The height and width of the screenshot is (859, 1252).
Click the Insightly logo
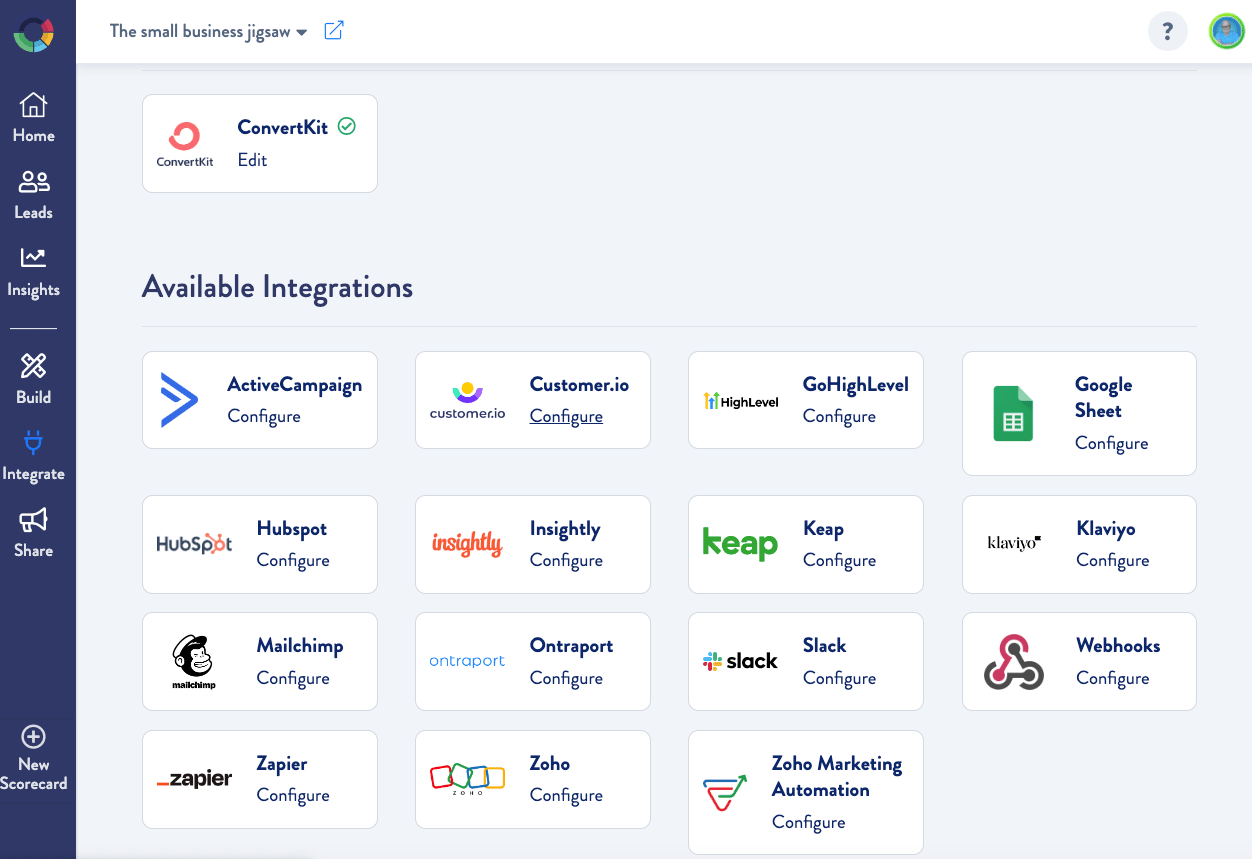(x=467, y=543)
